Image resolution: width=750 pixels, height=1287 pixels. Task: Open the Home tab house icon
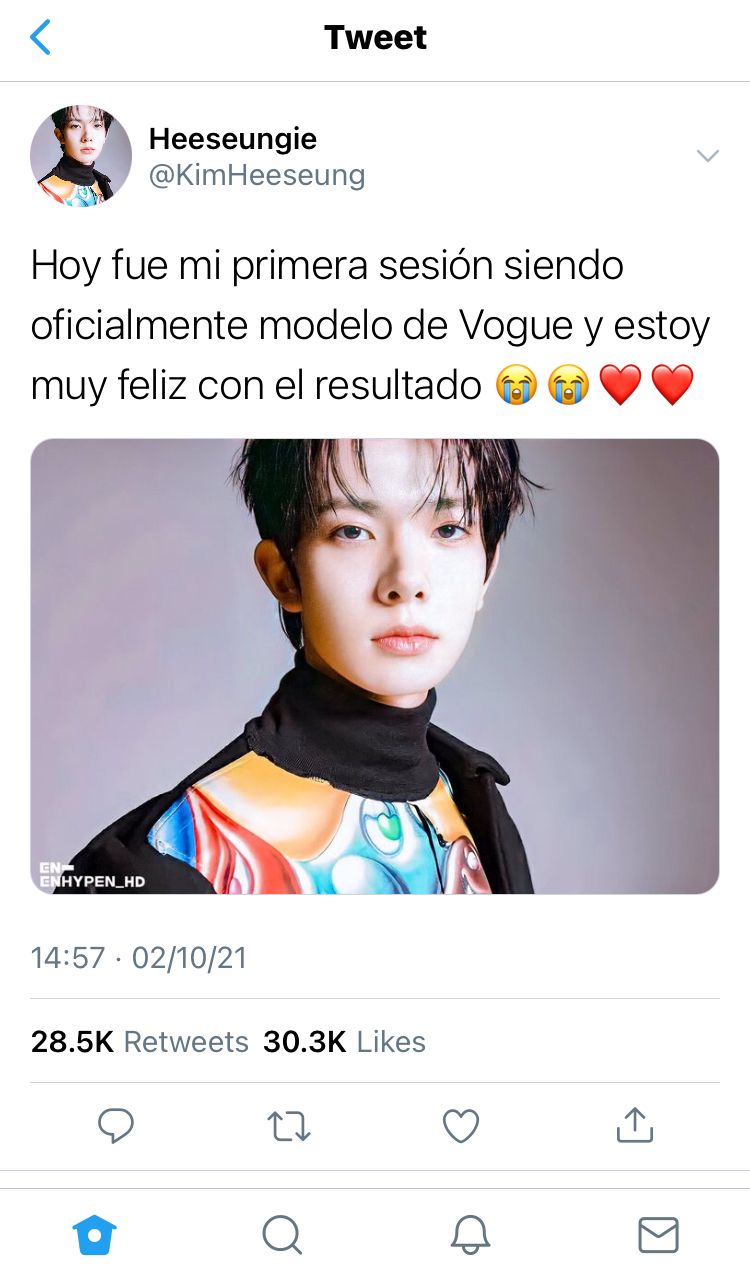(95, 1236)
